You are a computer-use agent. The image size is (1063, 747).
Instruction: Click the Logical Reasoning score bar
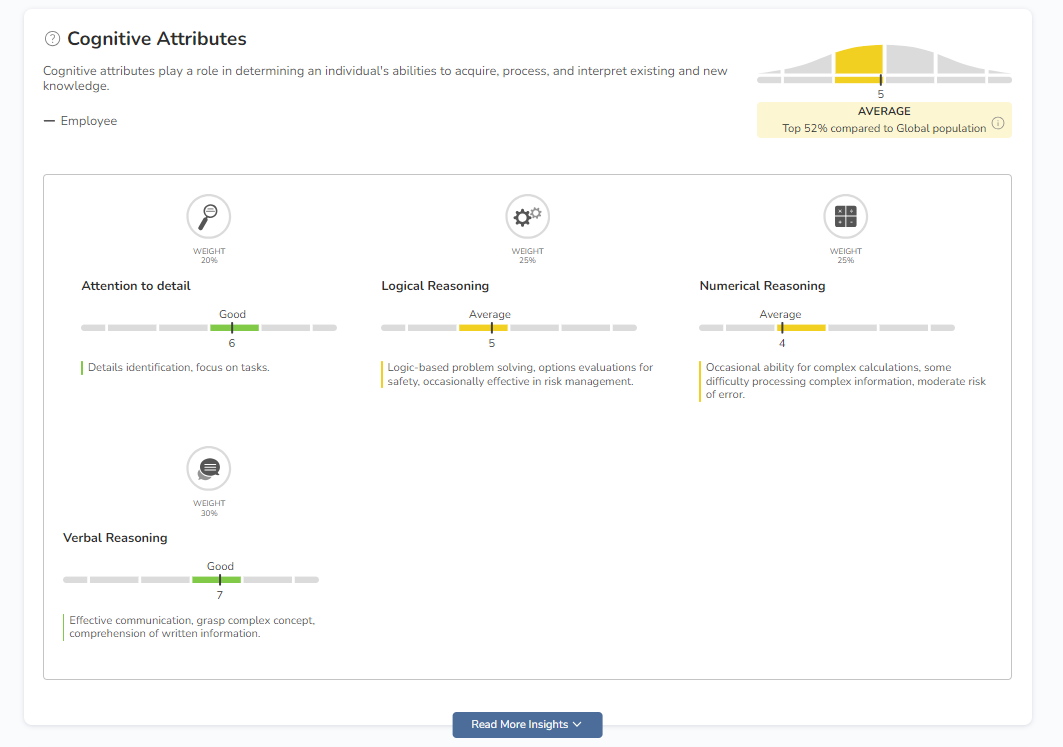(x=508, y=328)
